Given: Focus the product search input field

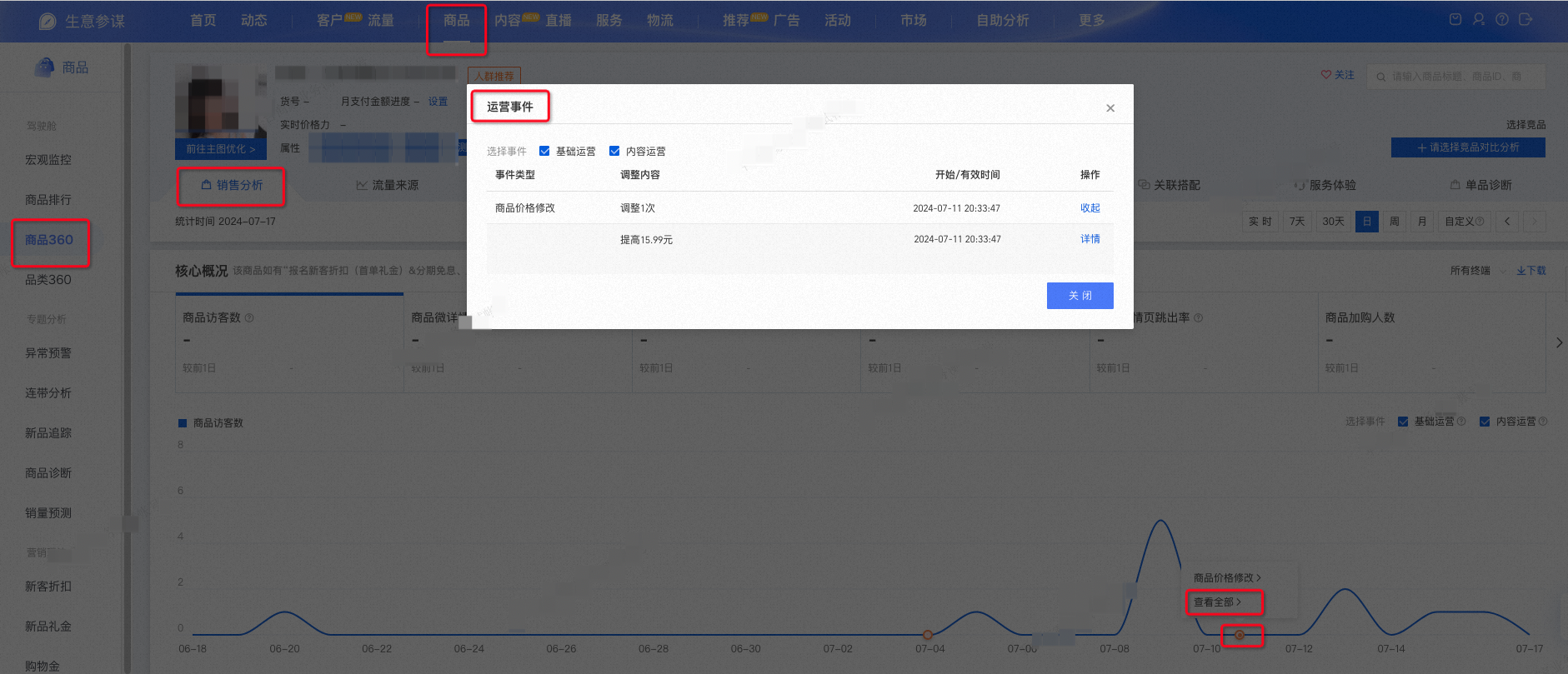Looking at the screenshot, I should 1455,77.
